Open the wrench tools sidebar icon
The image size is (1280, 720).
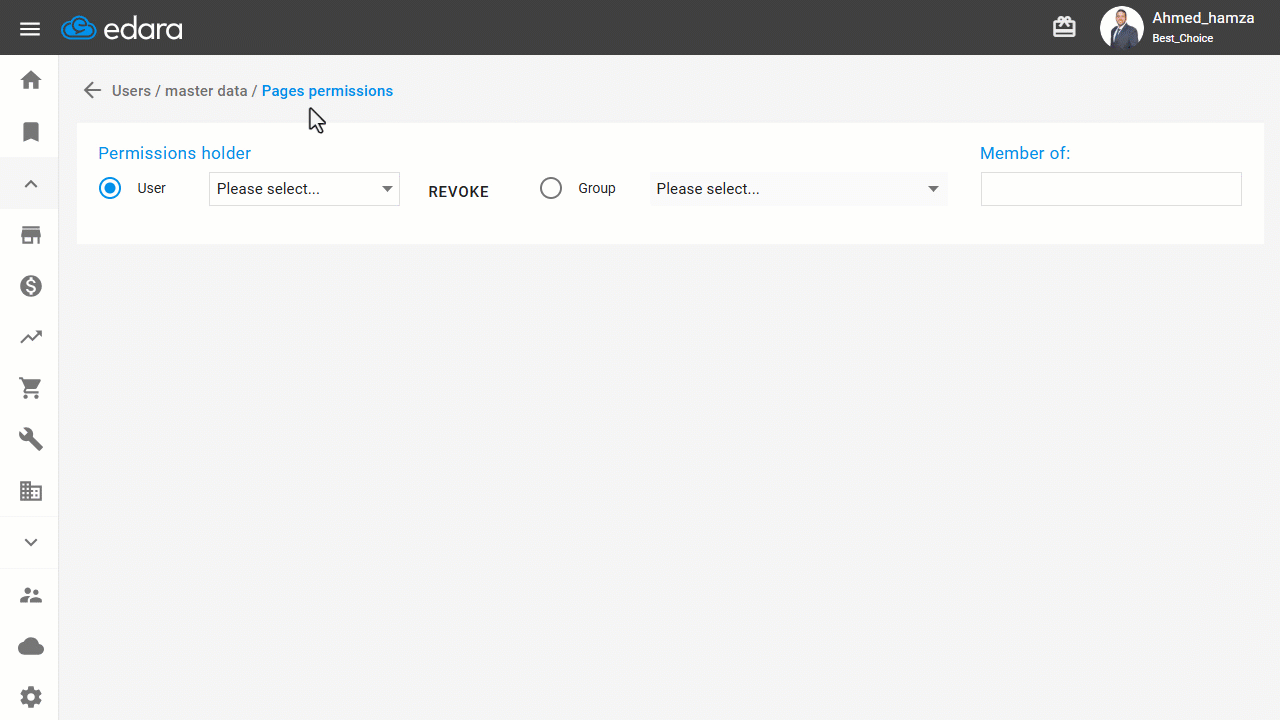pos(31,439)
